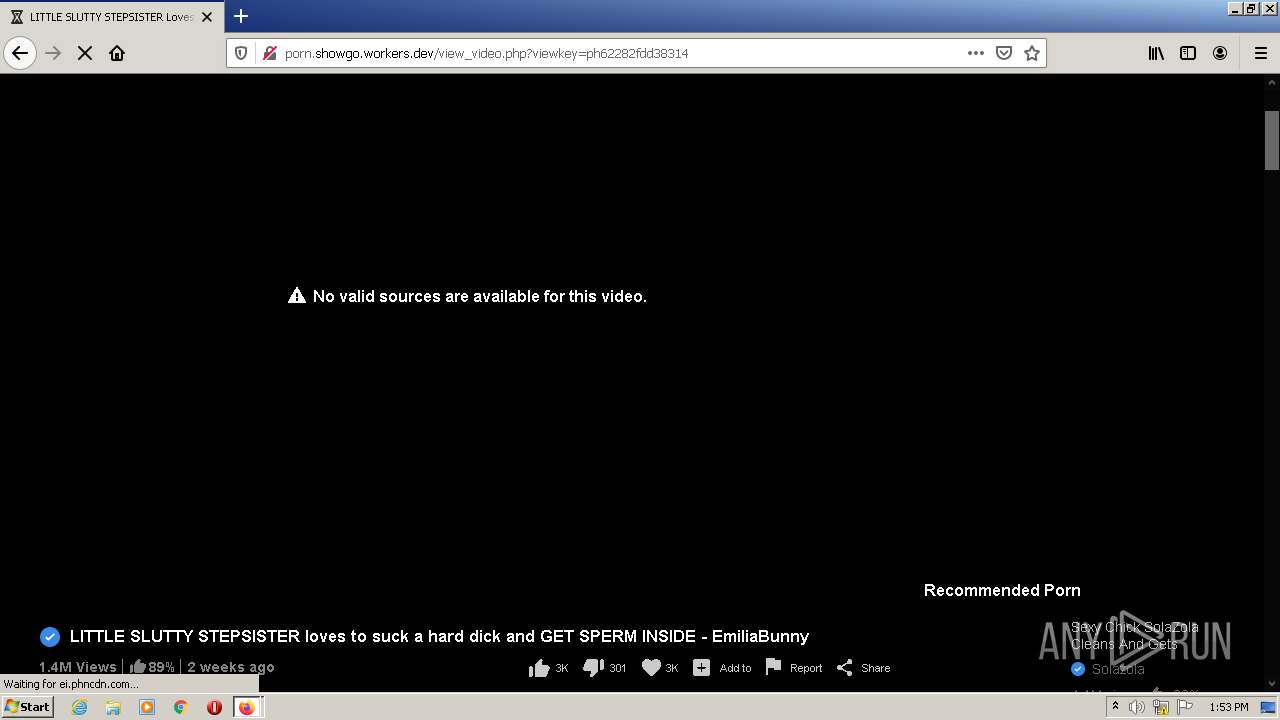The height and width of the screenshot is (720, 1280).
Task: Grab the vertical scrollbar thumb
Action: pyautogui.click(x=1272, y=140)
